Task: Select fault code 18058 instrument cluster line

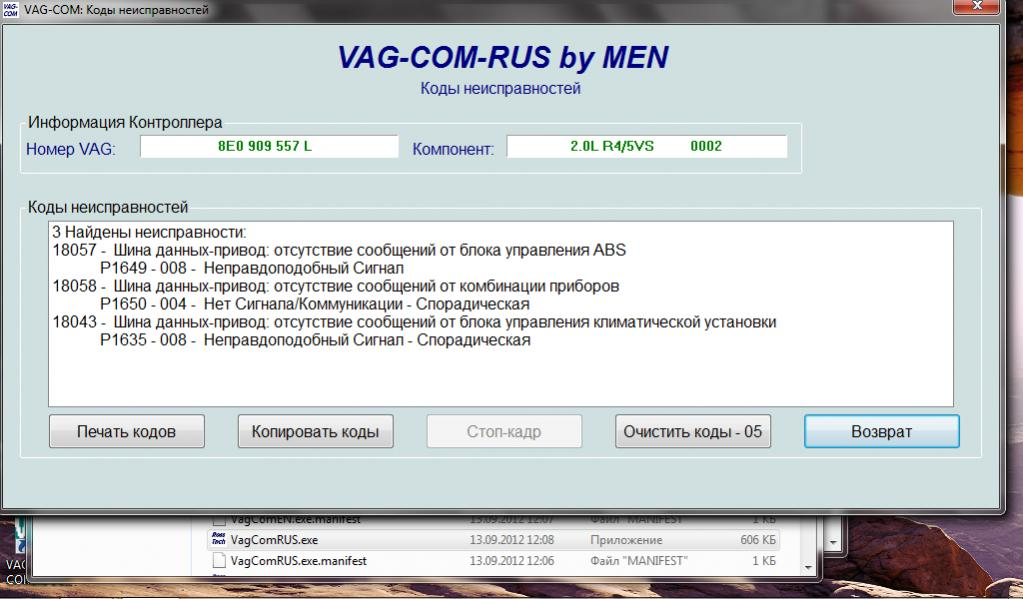Action: [x=335, y=286]
